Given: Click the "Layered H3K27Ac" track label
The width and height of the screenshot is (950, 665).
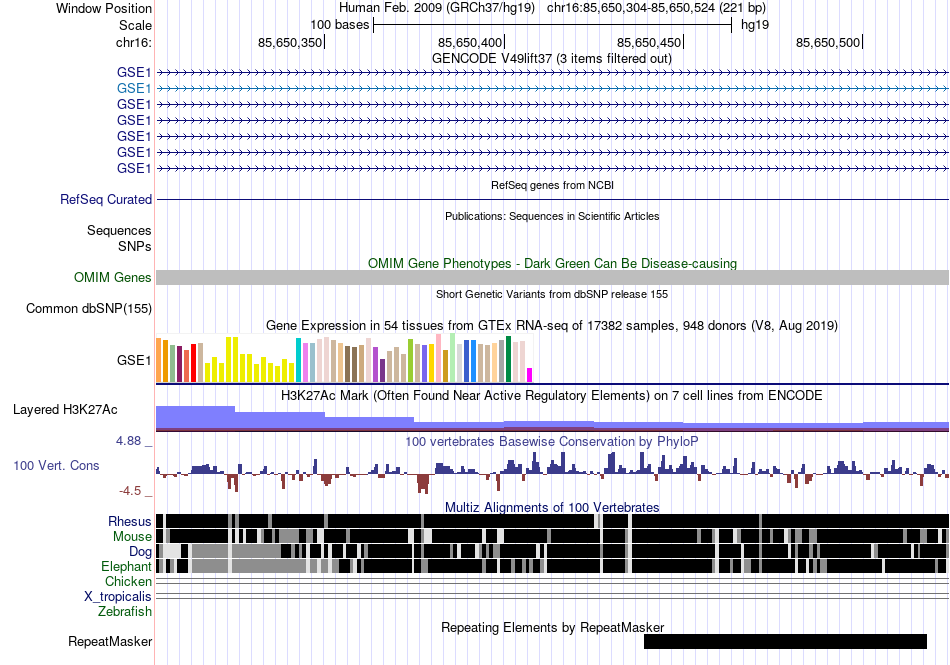Looking at the screenshot, I should click(65, 410).
